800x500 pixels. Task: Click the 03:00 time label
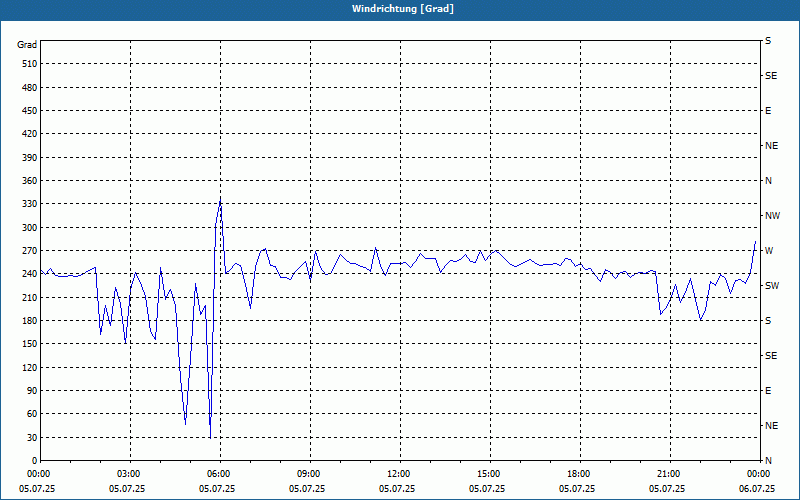click(130, 474)
